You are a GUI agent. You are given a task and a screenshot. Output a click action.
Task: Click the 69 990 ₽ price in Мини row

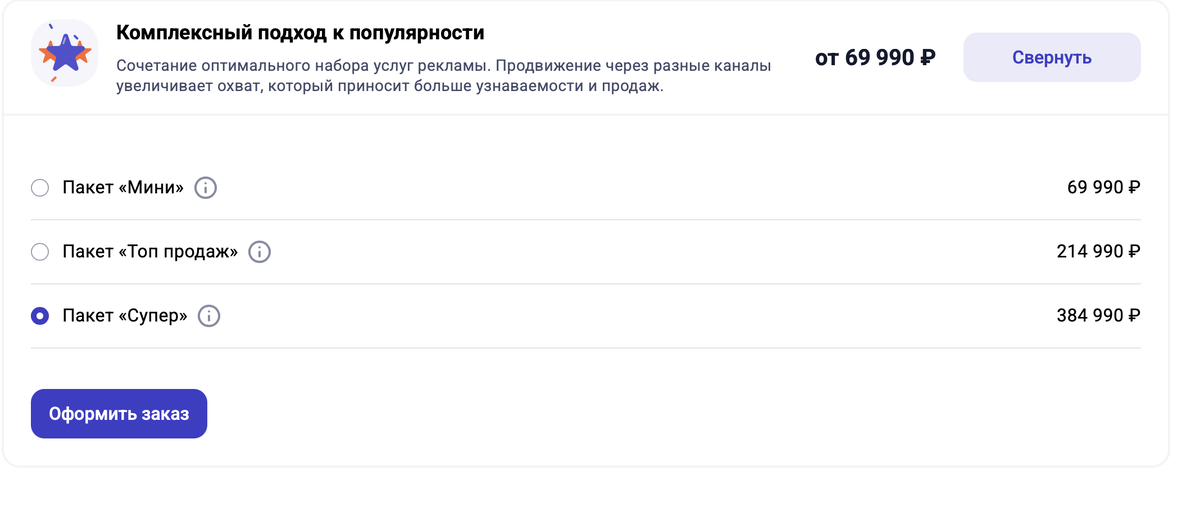coord(1103,187)
